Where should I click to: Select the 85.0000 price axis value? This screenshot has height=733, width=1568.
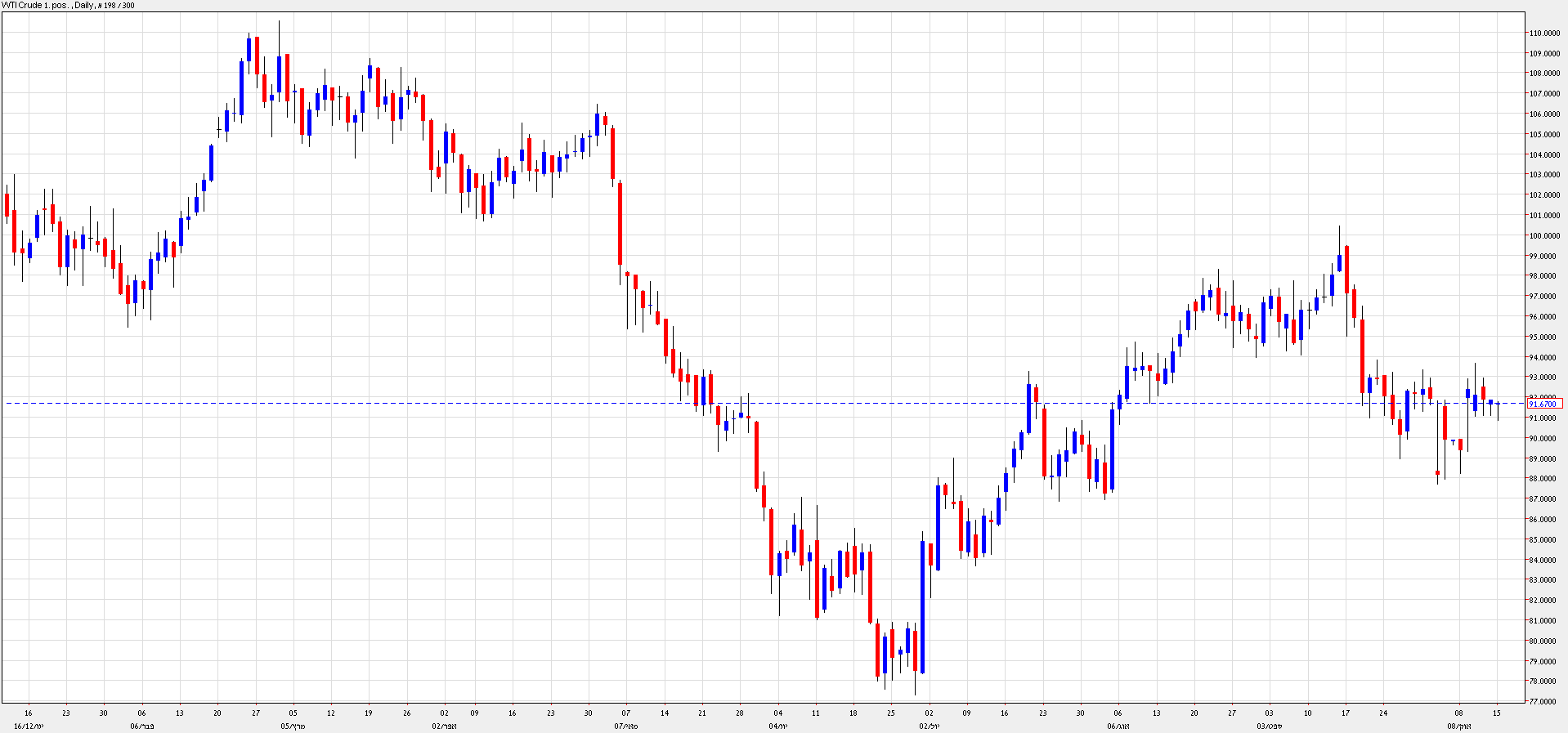coord(1544,540)
